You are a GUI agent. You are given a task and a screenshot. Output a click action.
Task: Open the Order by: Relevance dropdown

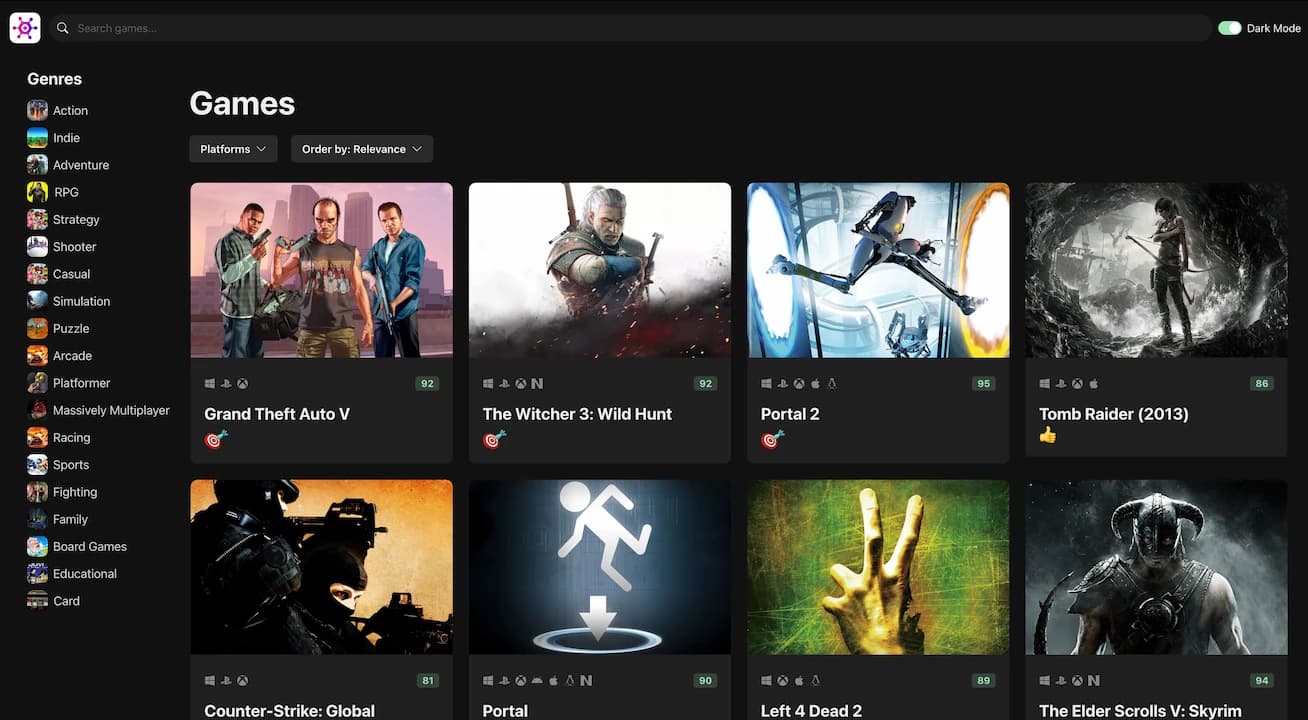362,149
